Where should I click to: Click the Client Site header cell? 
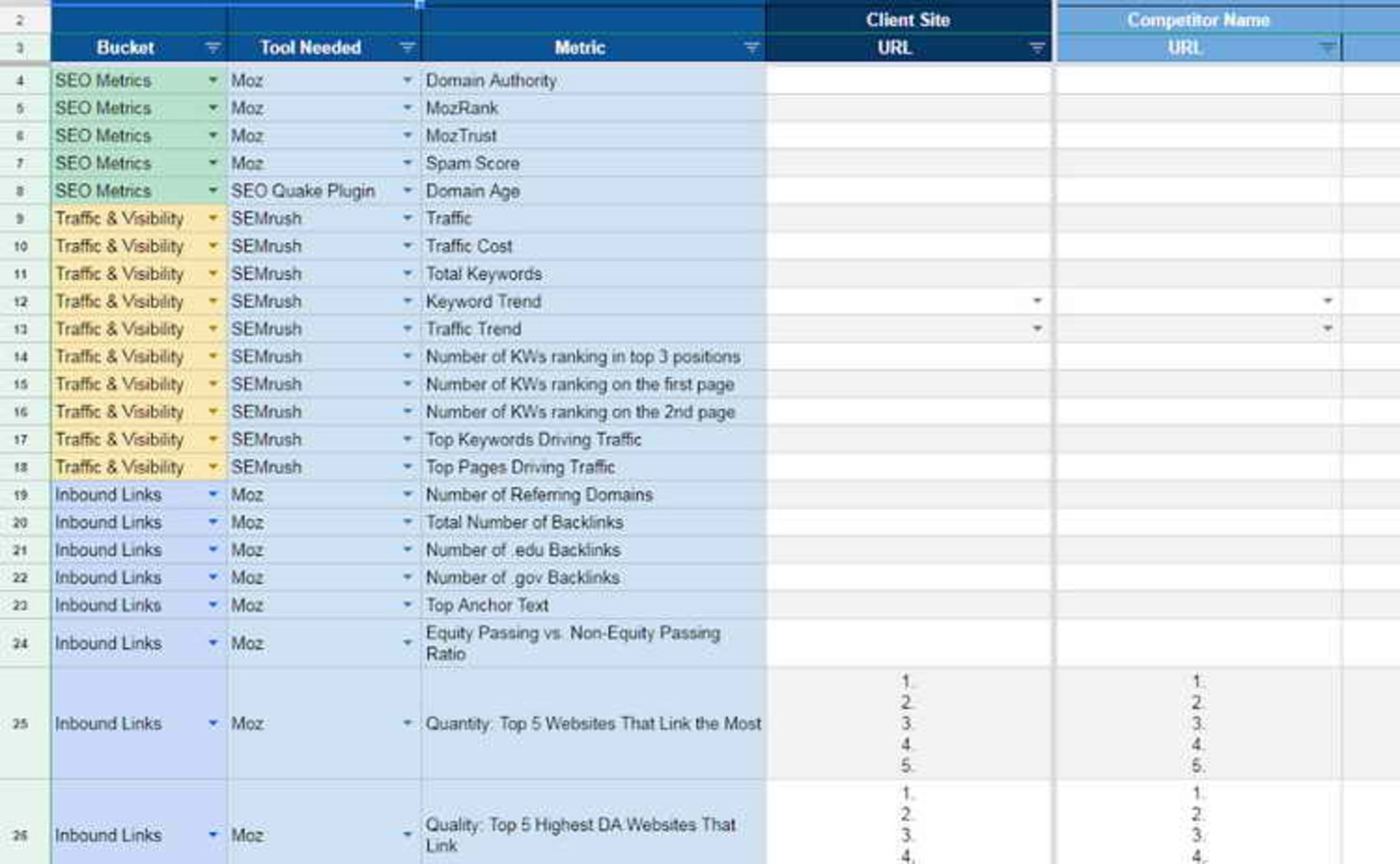(908, 20)
